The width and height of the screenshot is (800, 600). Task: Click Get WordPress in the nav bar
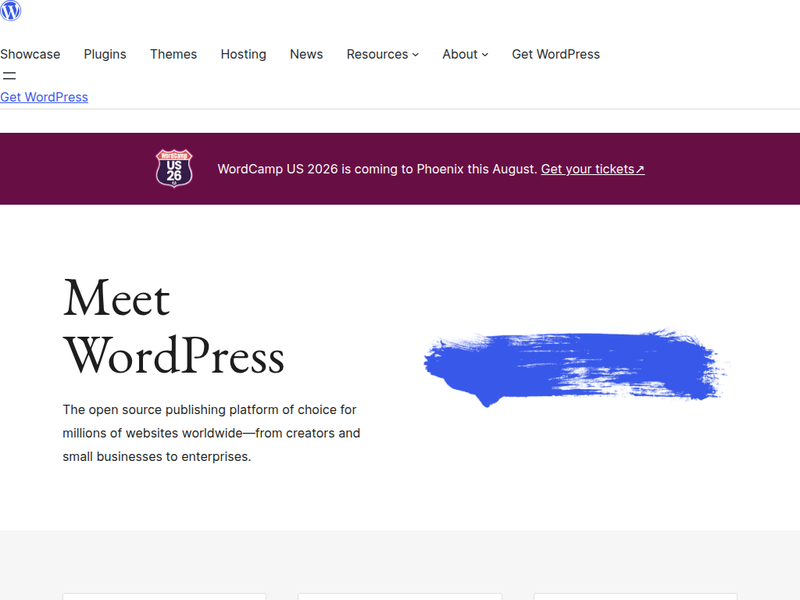556,54
